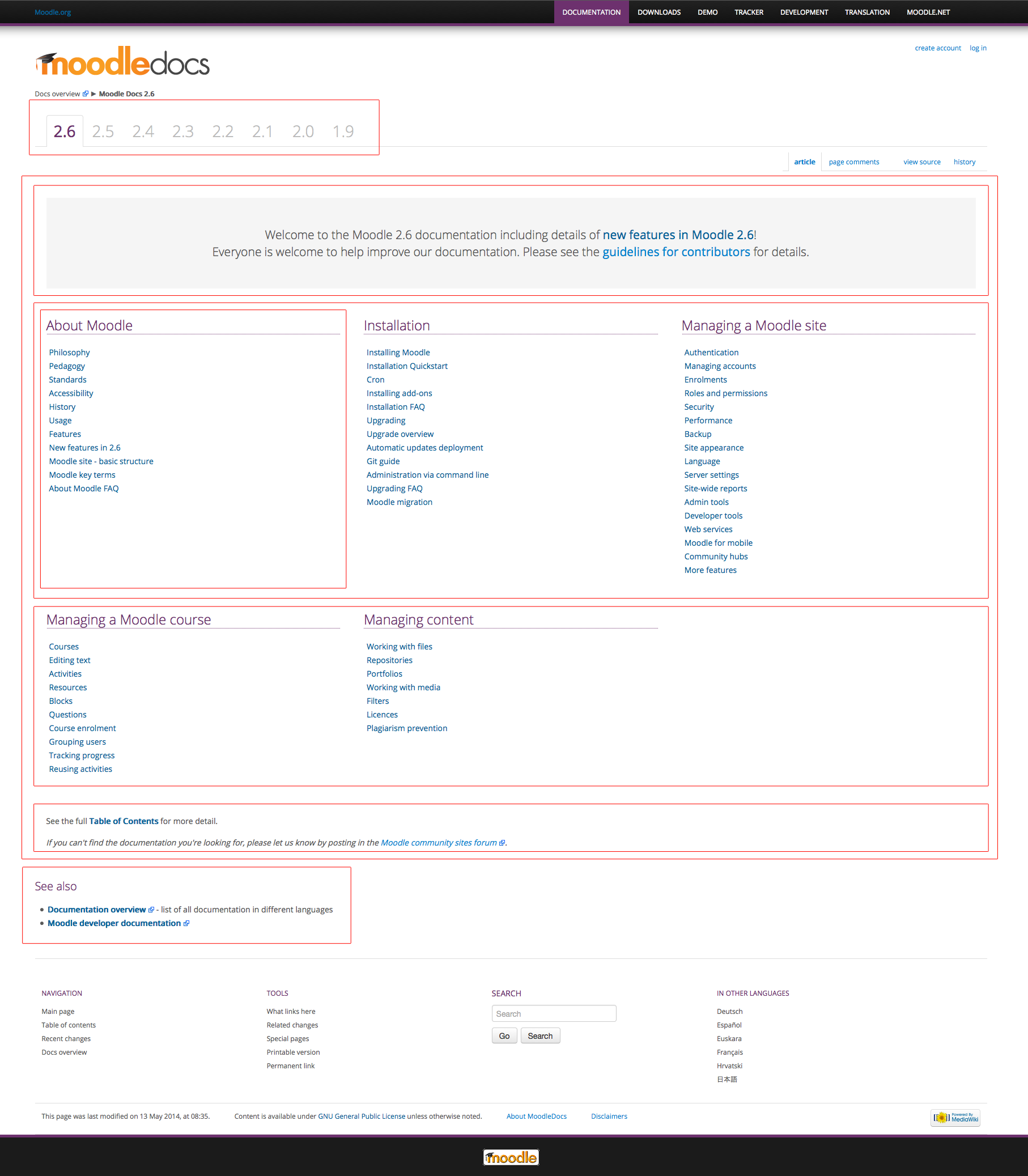Open the Cron link

tap(376, 379)
